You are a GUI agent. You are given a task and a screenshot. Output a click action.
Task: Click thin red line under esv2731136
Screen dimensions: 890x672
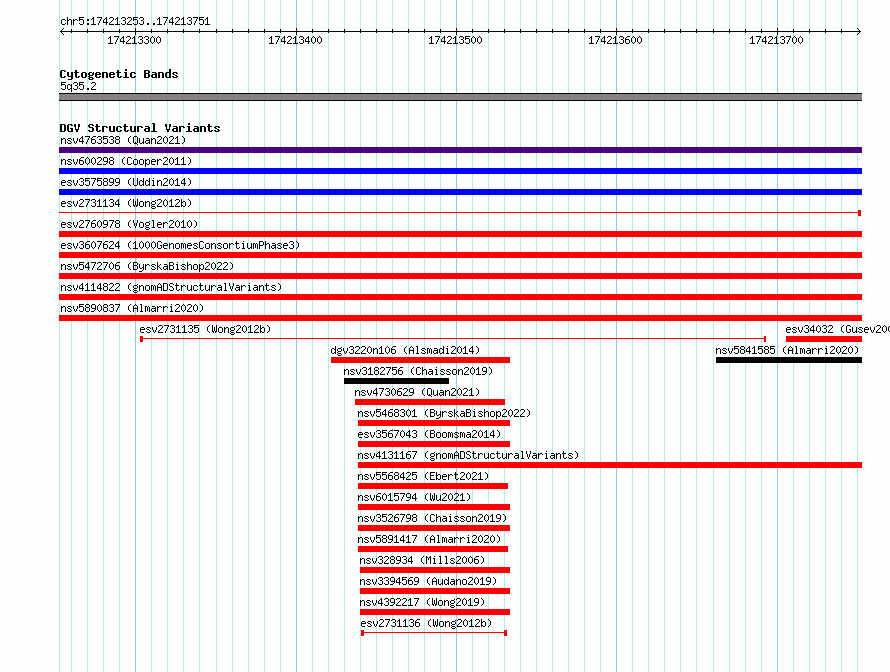point(434,633)
